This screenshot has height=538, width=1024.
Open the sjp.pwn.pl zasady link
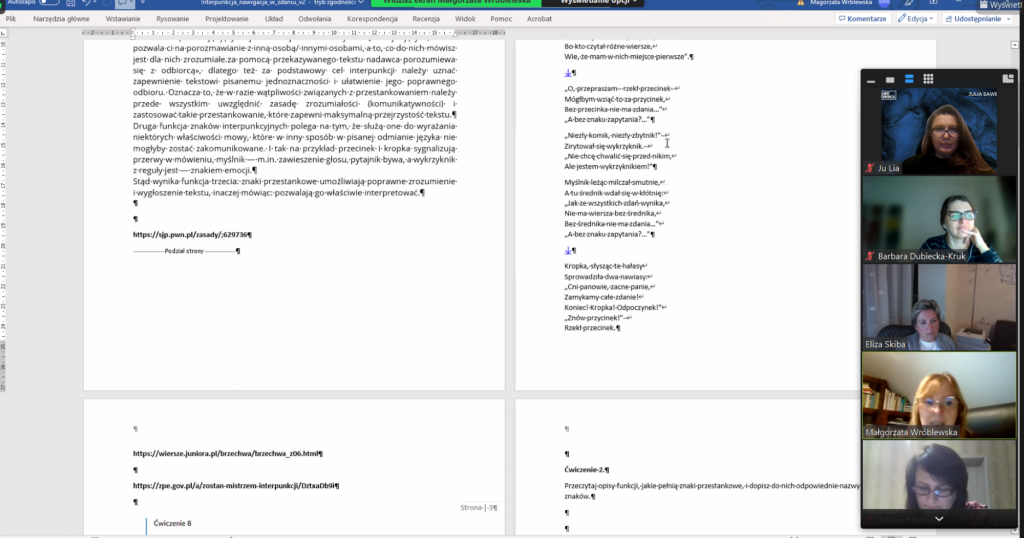pos(190,235)
